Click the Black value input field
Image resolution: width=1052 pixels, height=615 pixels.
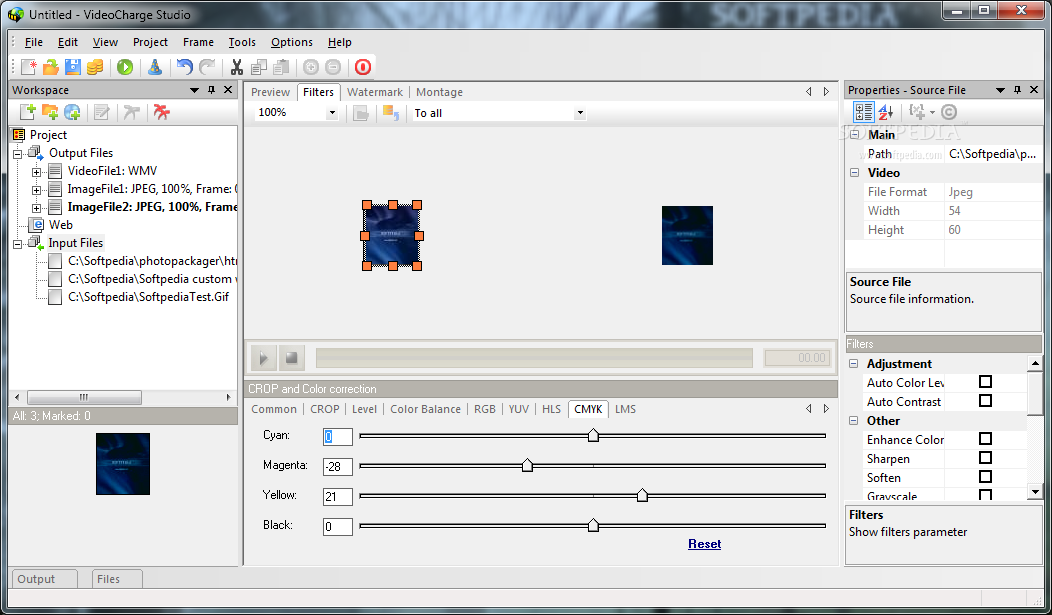[x=337, y=526]
